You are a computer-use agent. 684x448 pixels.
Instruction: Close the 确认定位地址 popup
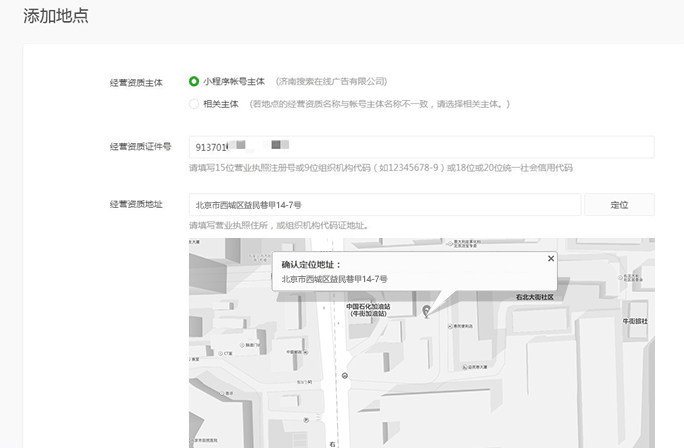549,258
